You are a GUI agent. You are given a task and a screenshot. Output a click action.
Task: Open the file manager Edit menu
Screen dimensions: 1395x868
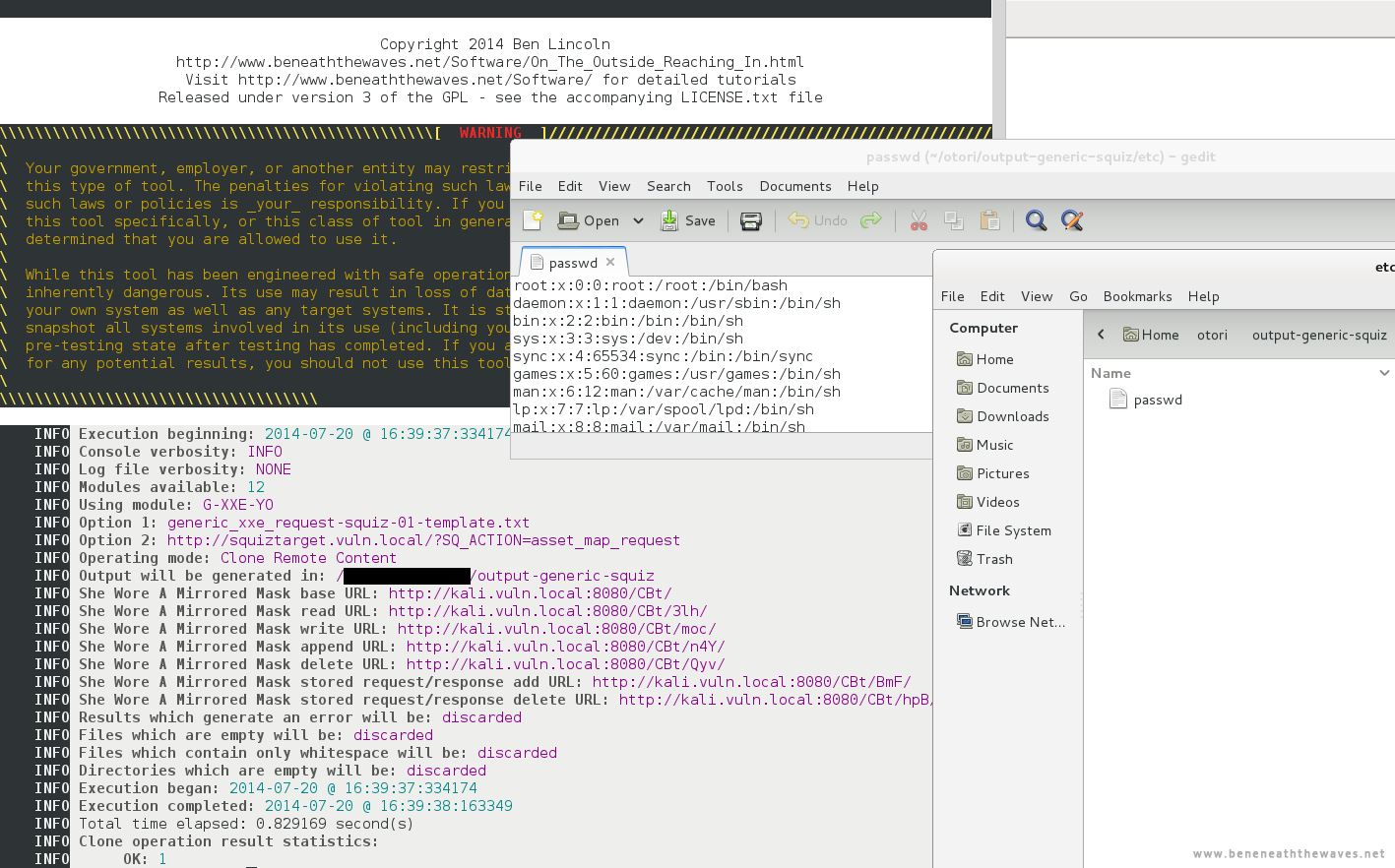[x=992, y=296]
